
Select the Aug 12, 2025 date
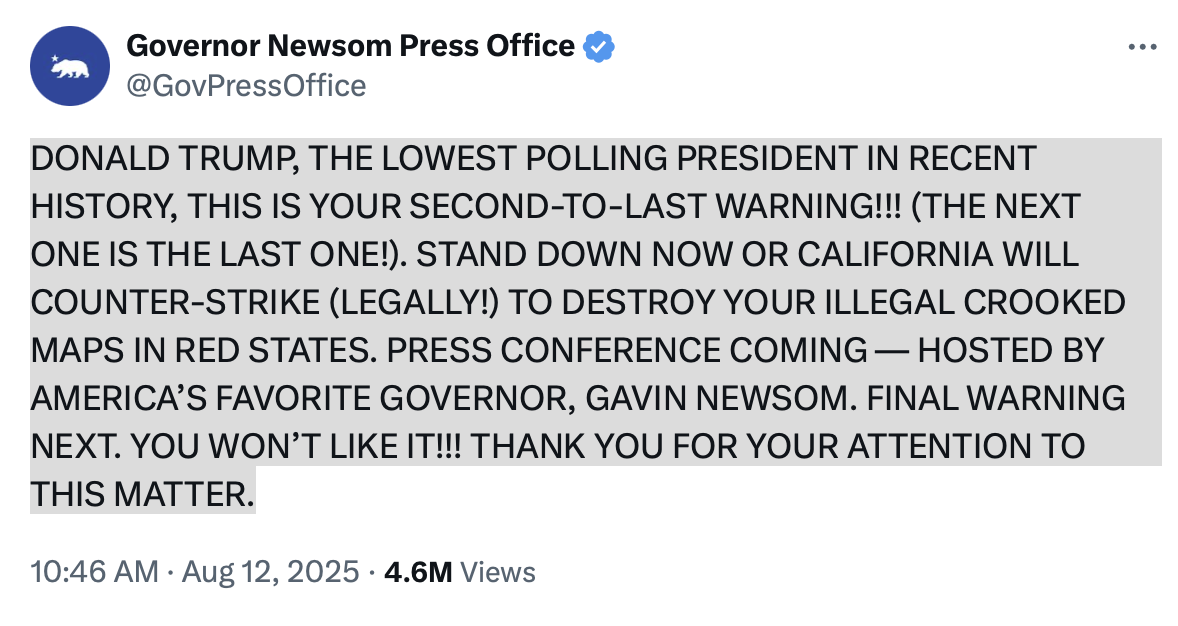coord(270,572)
